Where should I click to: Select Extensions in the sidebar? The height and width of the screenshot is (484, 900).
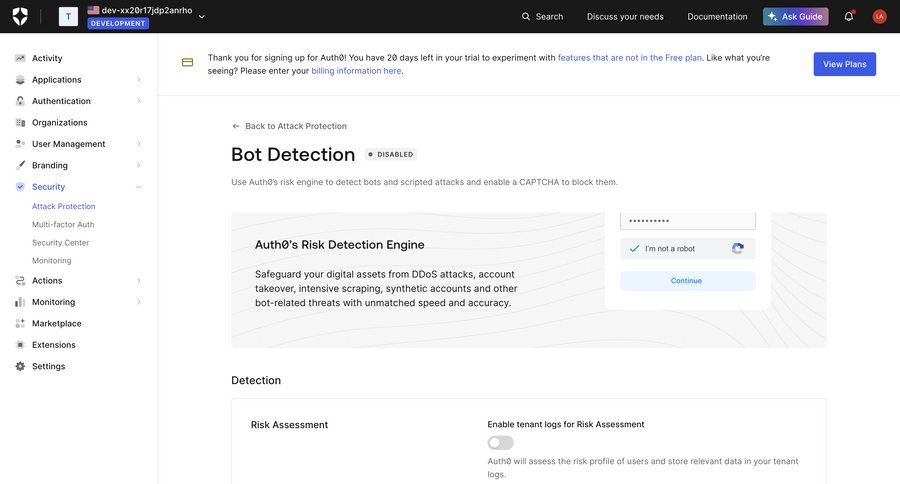pyautogui.click(x=53, y=345)
